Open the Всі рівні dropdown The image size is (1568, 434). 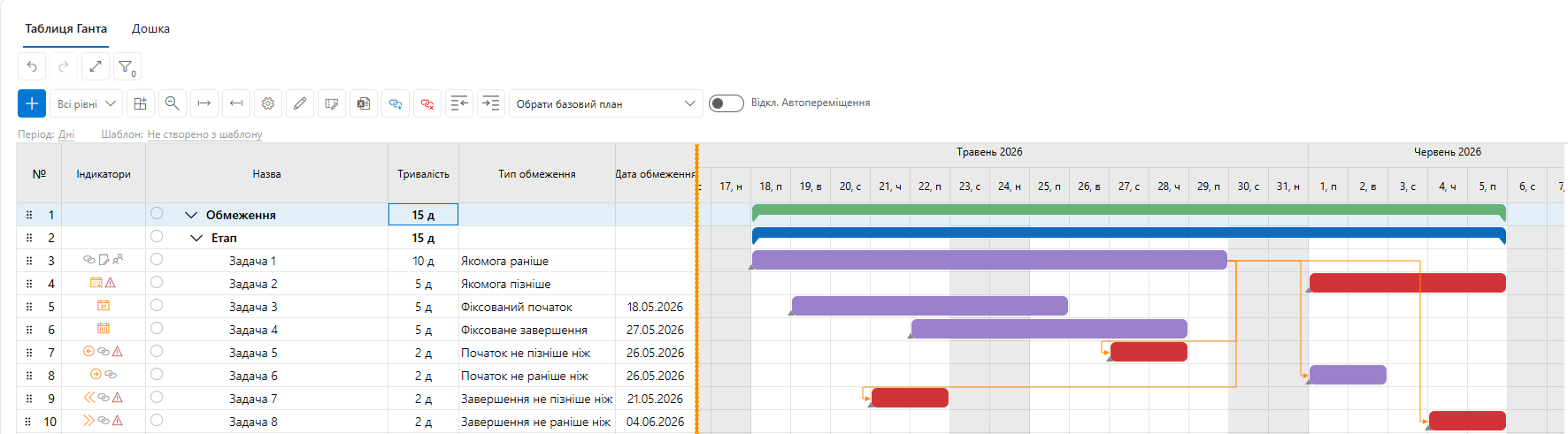click(x=87, y=103)
